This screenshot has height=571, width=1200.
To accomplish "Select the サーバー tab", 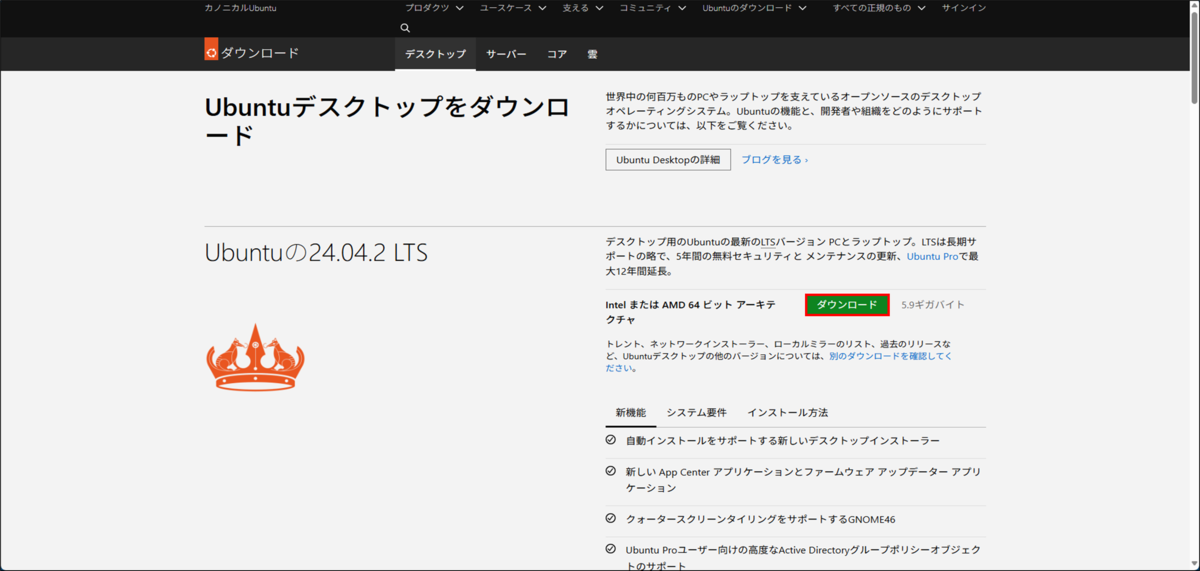I will tap(506, 54).
